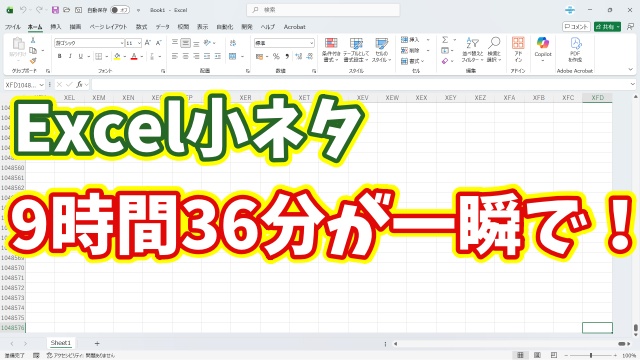Click the Increase Font Size icon
The image size is (640, 360).
(148, 43)
